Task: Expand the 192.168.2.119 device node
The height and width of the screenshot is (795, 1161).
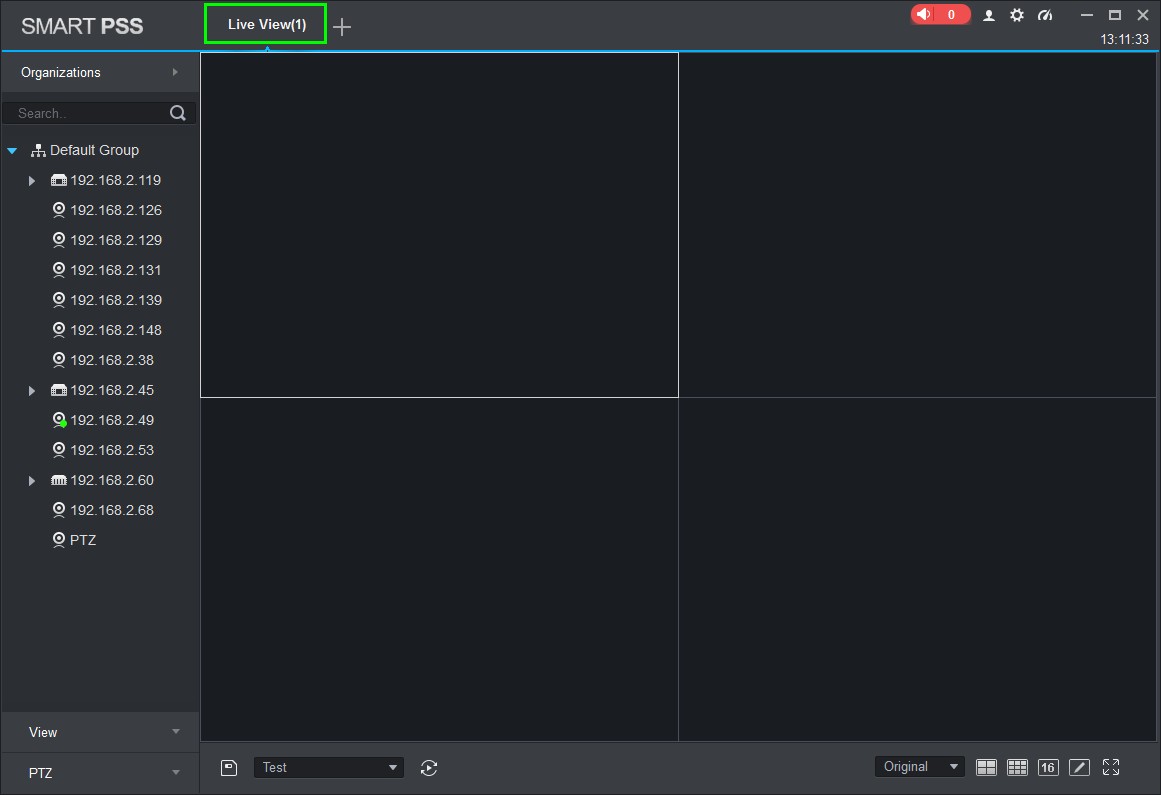Action: point(32,181)
